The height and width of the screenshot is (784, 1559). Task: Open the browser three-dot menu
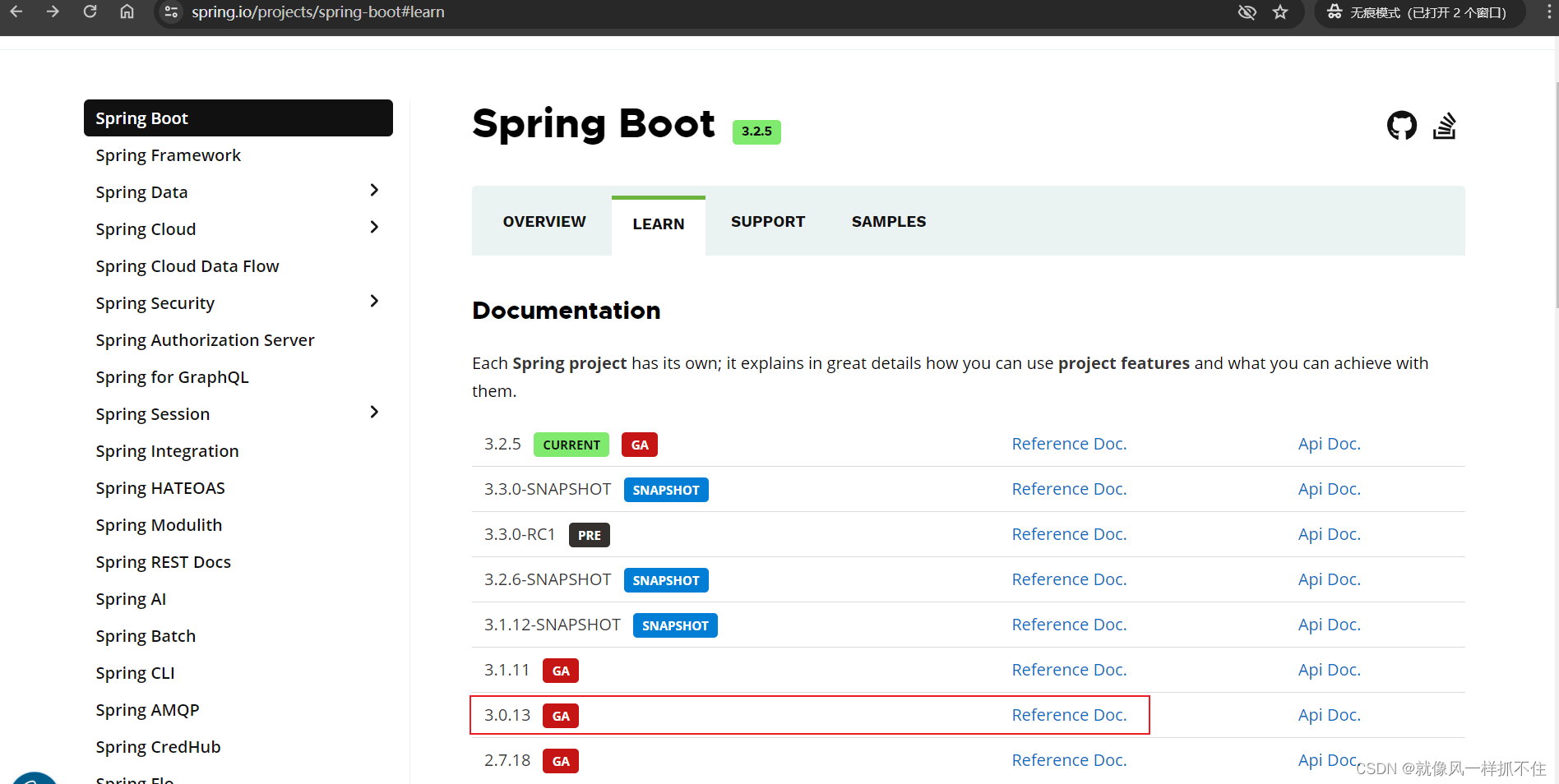(1549, 12)
